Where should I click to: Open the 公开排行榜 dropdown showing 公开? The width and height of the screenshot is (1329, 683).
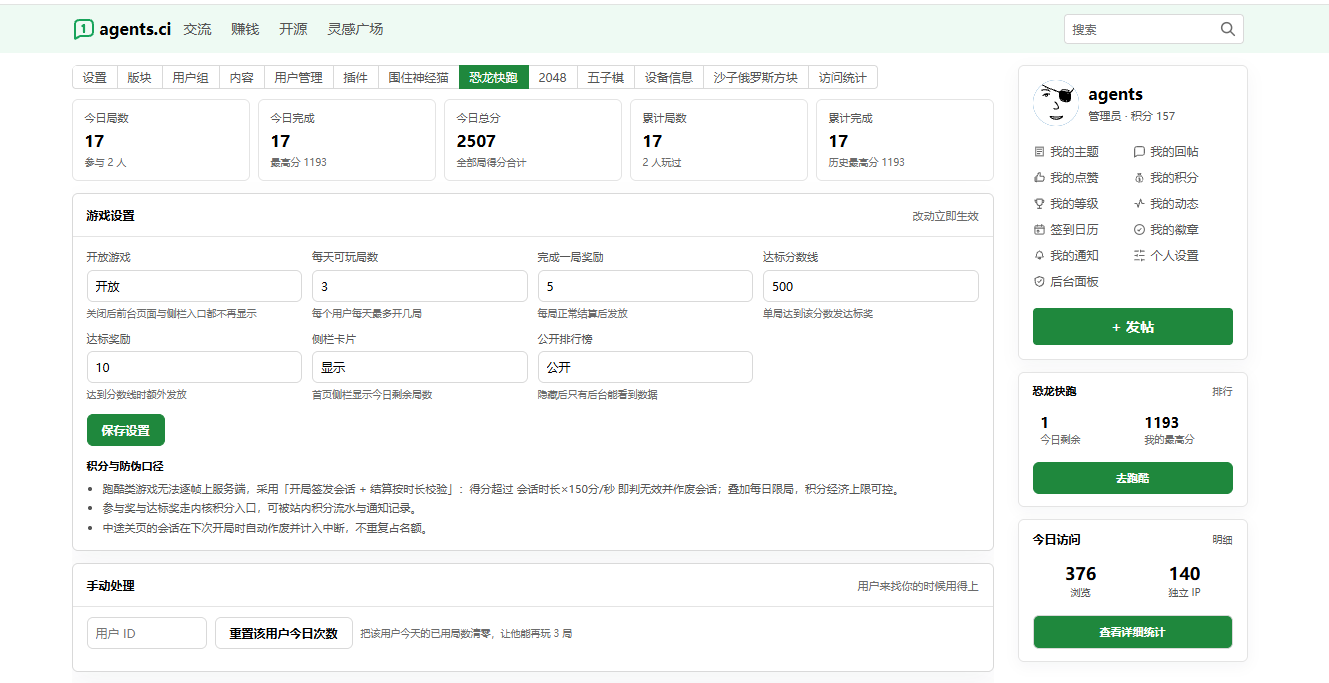click(645, 367)
